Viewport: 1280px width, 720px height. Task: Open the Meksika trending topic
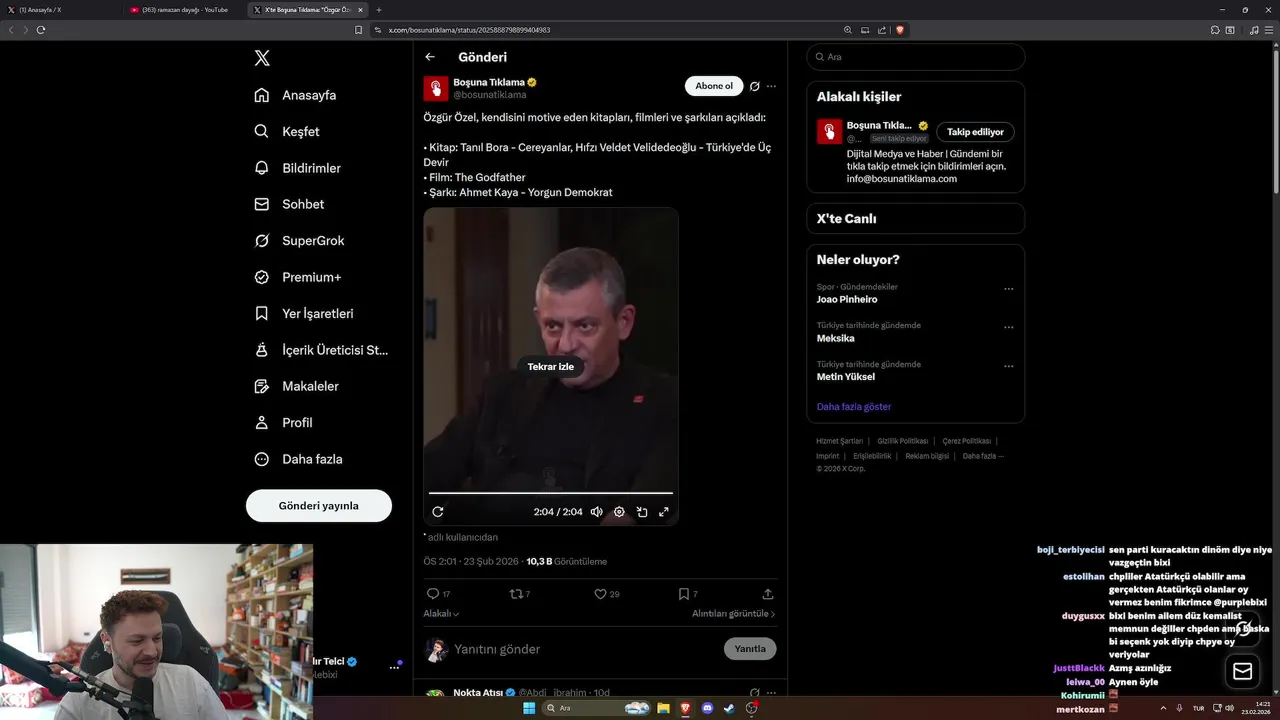[836, 338]
